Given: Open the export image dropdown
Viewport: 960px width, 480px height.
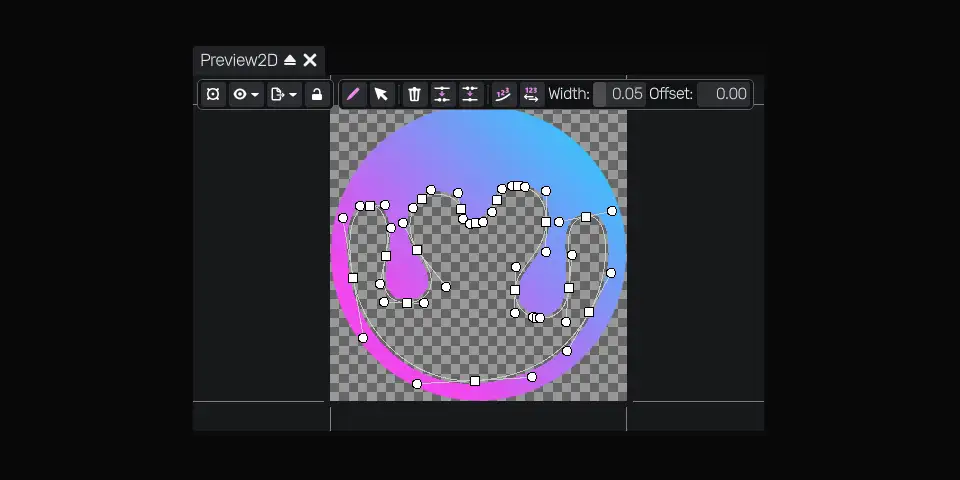Looking at the screenshot, I should (284, 94).
